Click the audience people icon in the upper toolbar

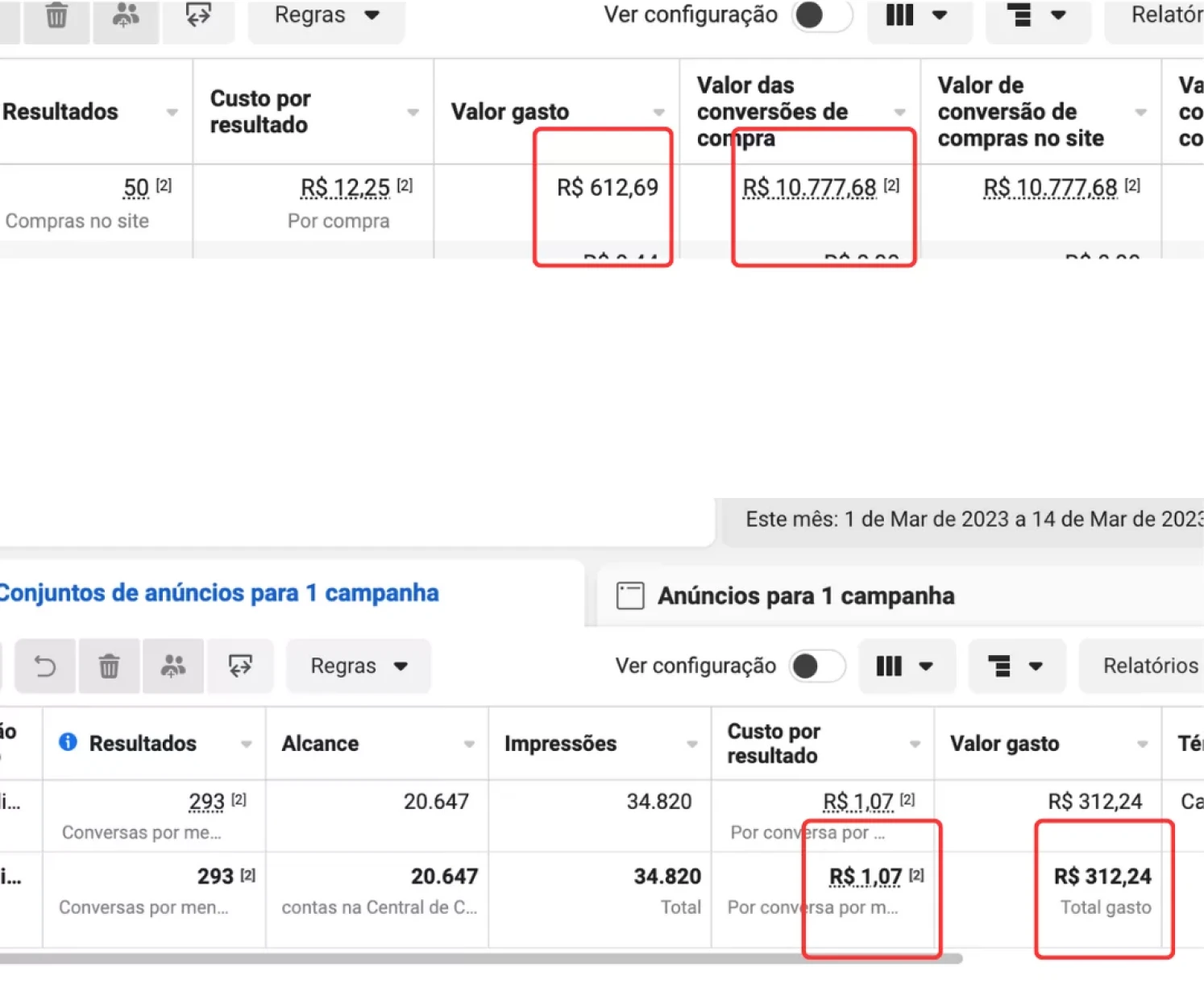tap(125, 15)
